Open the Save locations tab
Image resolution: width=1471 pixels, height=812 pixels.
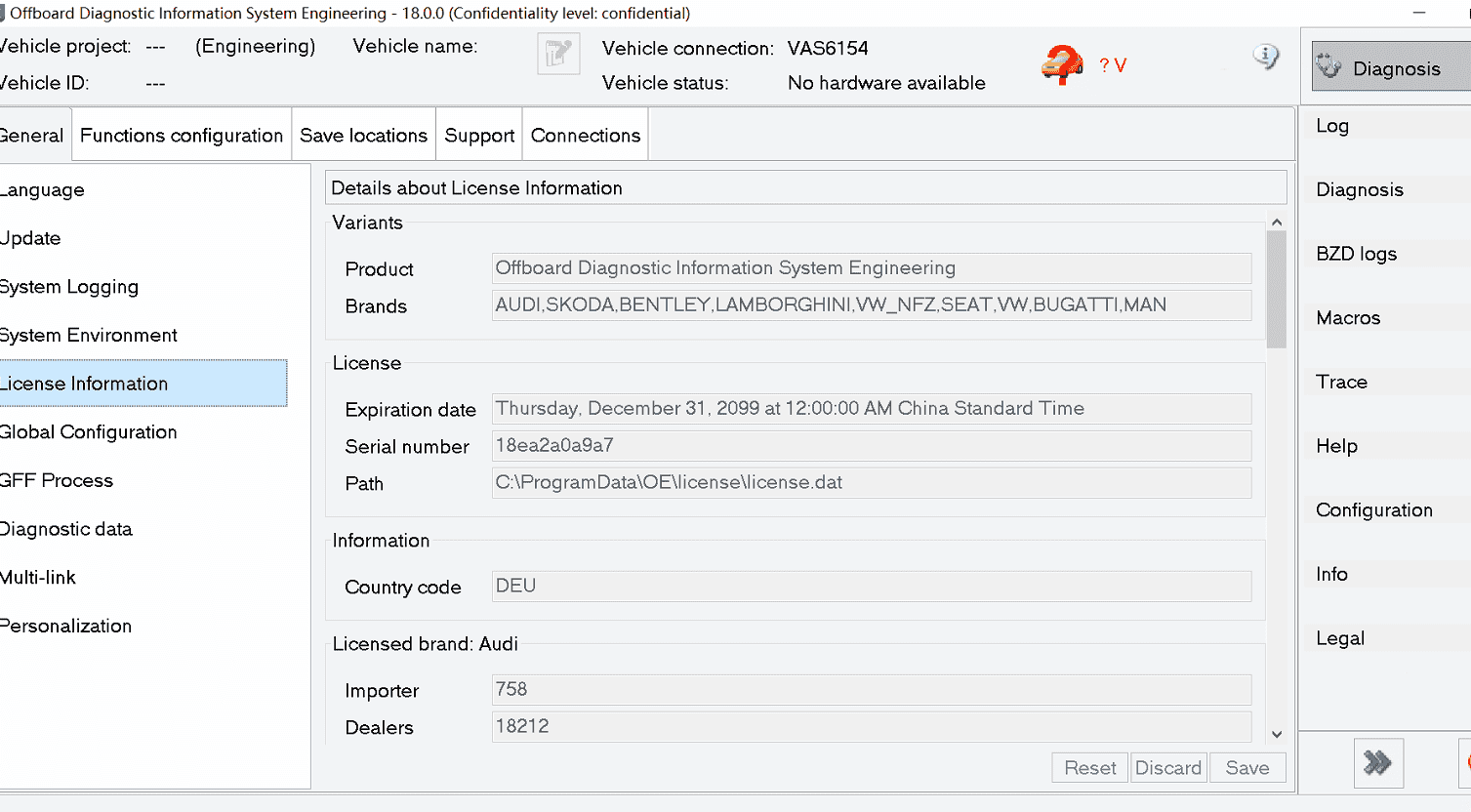point(363,135)
